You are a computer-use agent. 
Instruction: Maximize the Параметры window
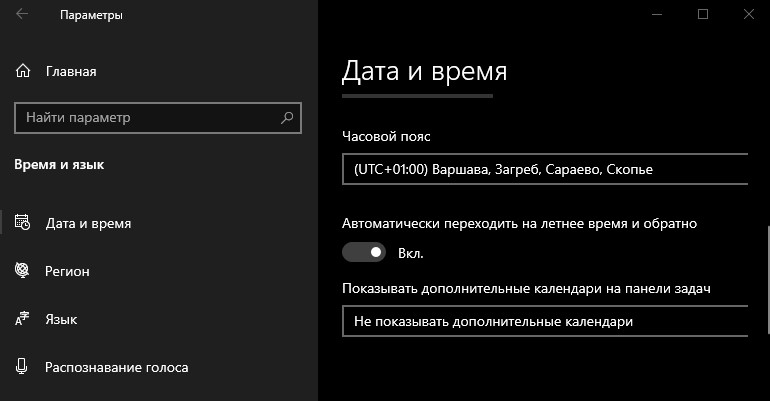pyautogui.click(x=703, y=14)
